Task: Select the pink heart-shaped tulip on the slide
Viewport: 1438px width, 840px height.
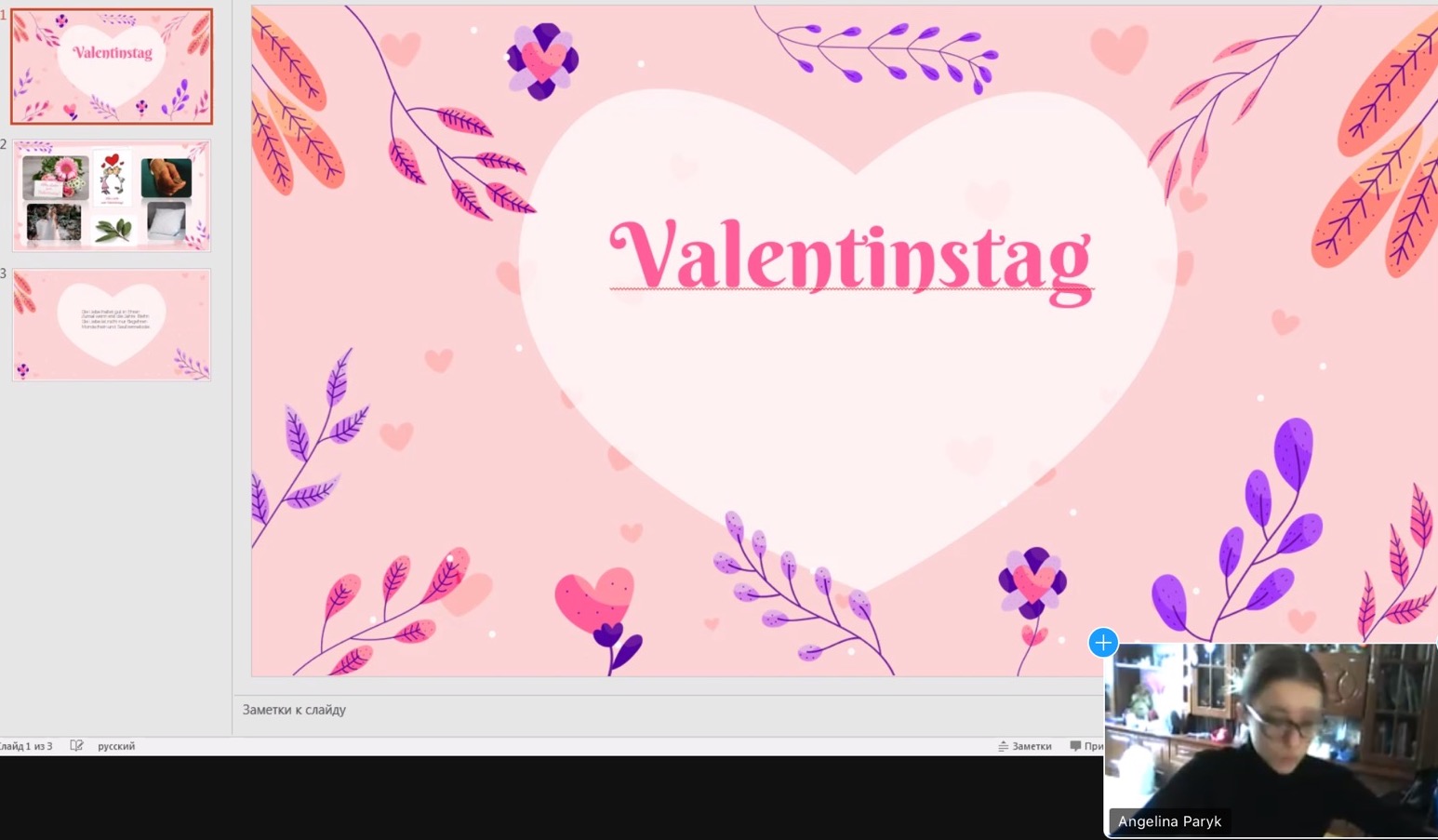Action: click(596, 602)
